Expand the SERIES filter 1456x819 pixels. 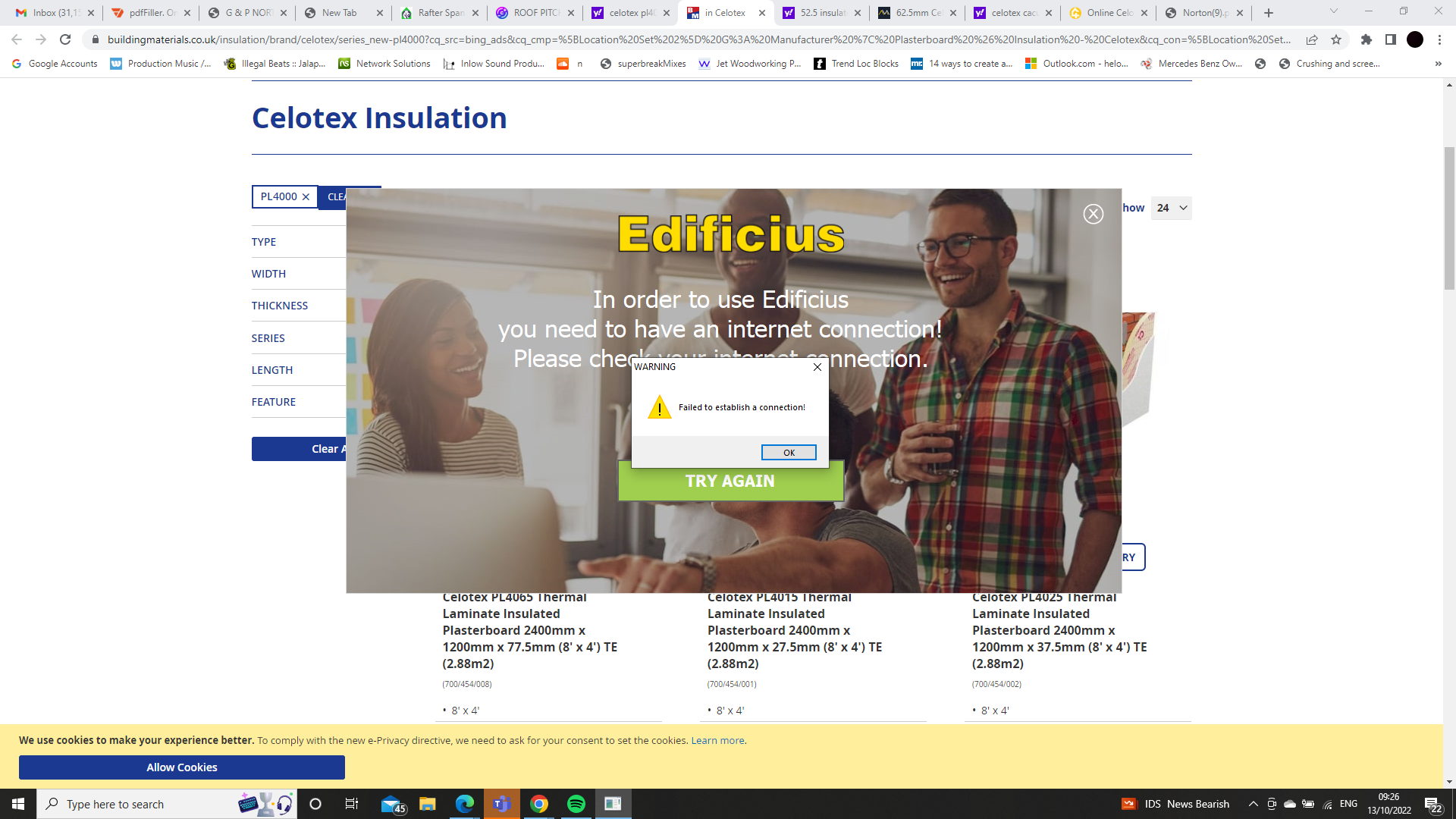(299, 338)
